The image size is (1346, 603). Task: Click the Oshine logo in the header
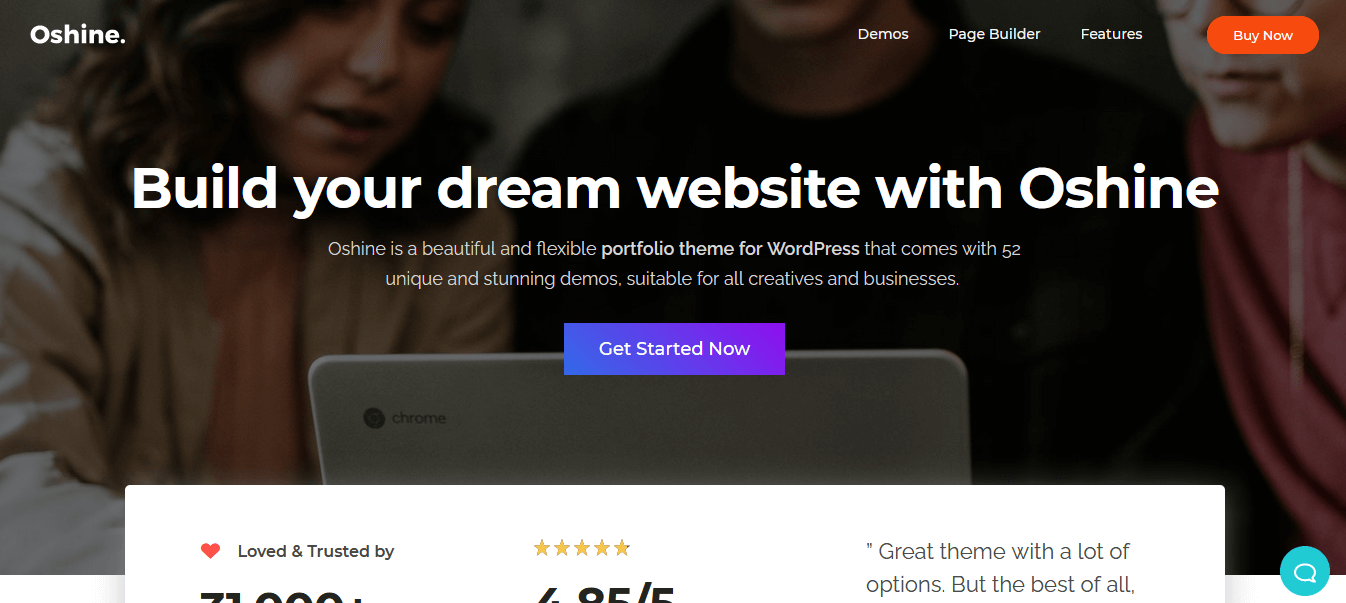click(78, 35)
